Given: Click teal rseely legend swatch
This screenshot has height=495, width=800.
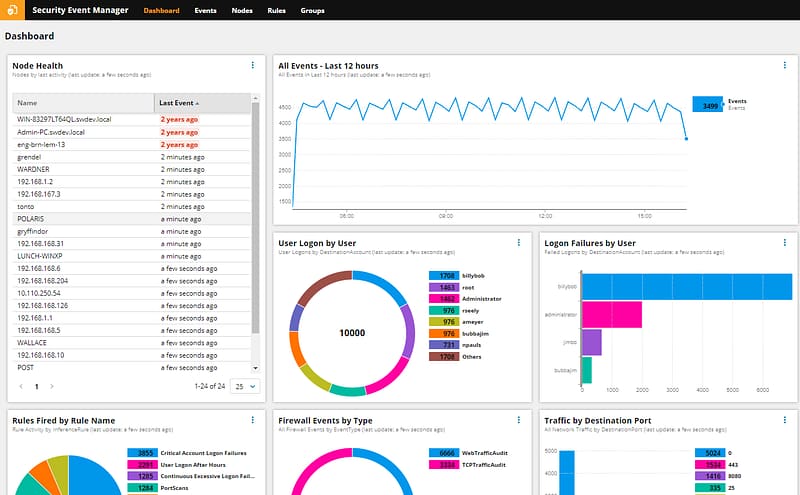Looking at the screenshot, I should coord(444,310).
